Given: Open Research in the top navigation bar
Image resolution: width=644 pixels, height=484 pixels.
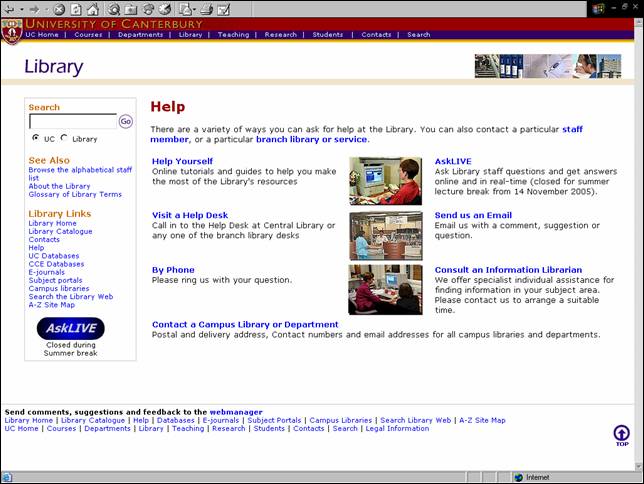Looking at the screenshot, I should coord(280,34).
